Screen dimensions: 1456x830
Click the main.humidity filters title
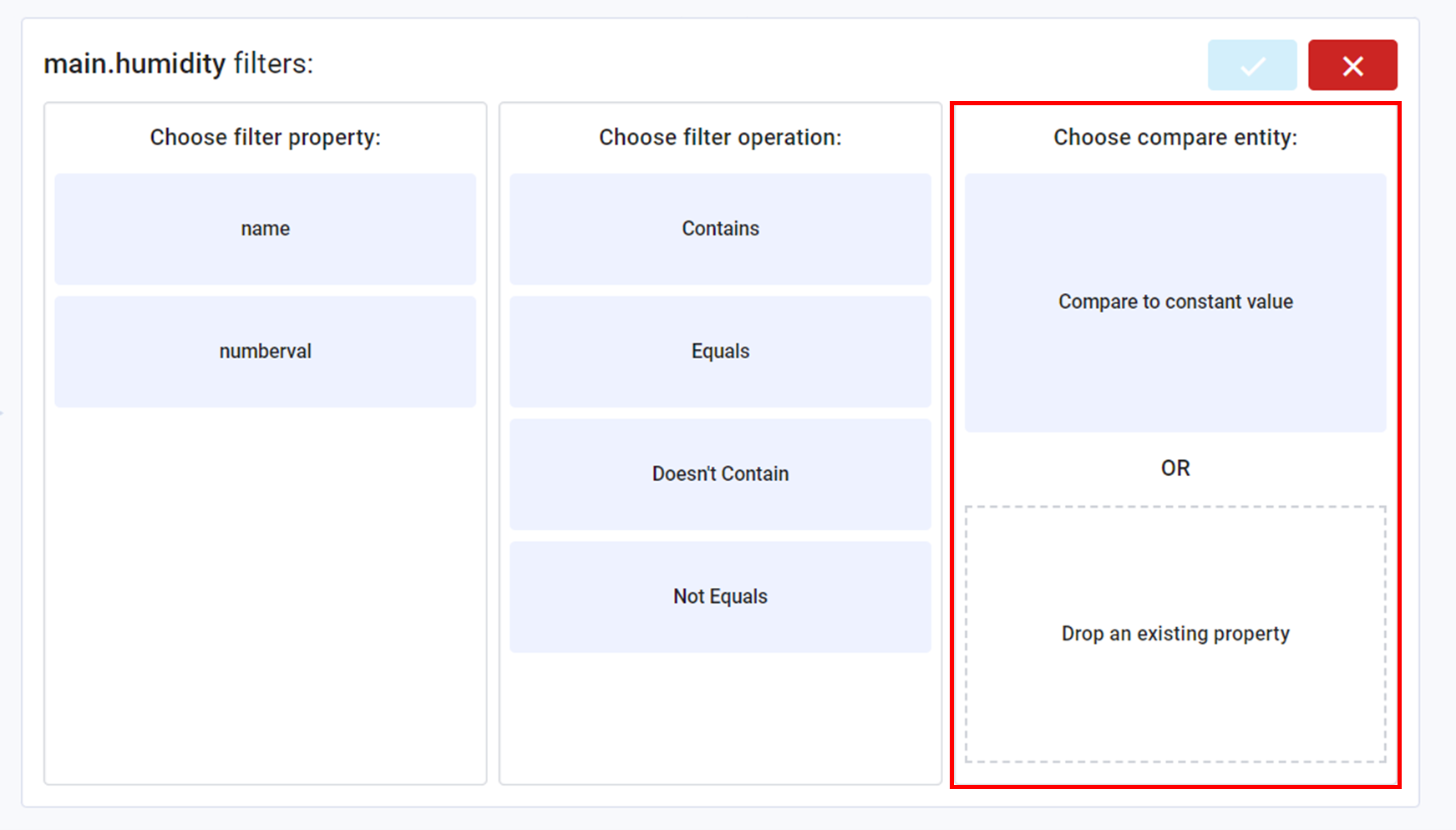pyautogui.click(x=178, y=63)
